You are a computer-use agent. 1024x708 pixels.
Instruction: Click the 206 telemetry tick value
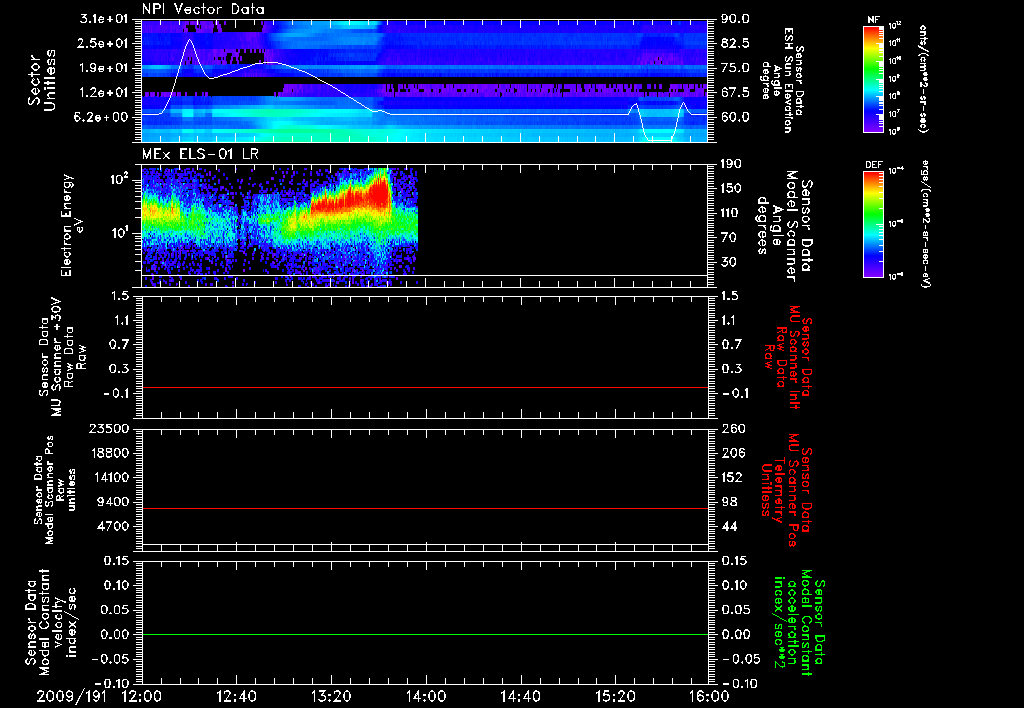733,453
